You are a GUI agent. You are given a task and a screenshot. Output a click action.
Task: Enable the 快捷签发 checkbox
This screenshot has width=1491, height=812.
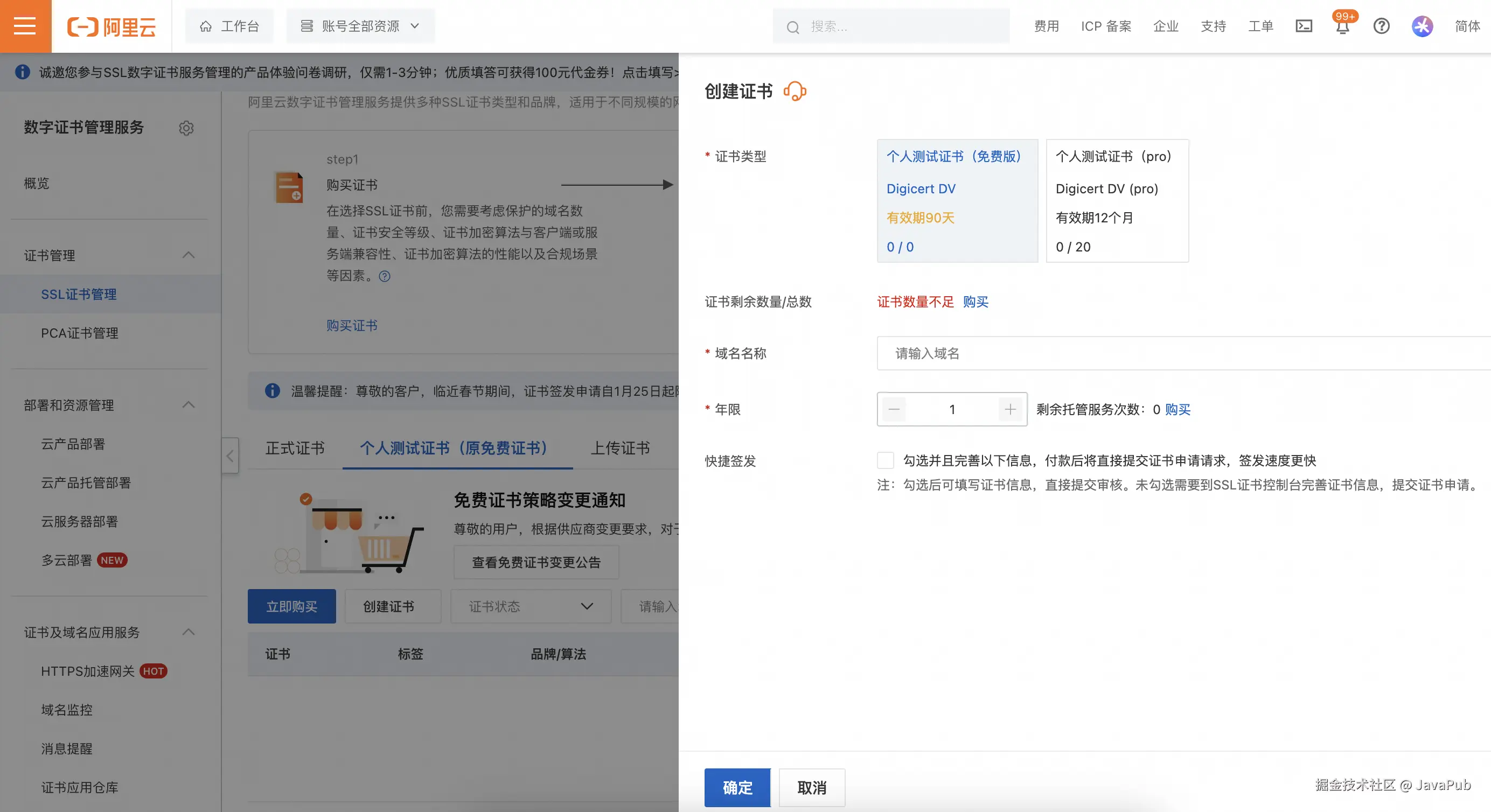click(x=885, y=460)
